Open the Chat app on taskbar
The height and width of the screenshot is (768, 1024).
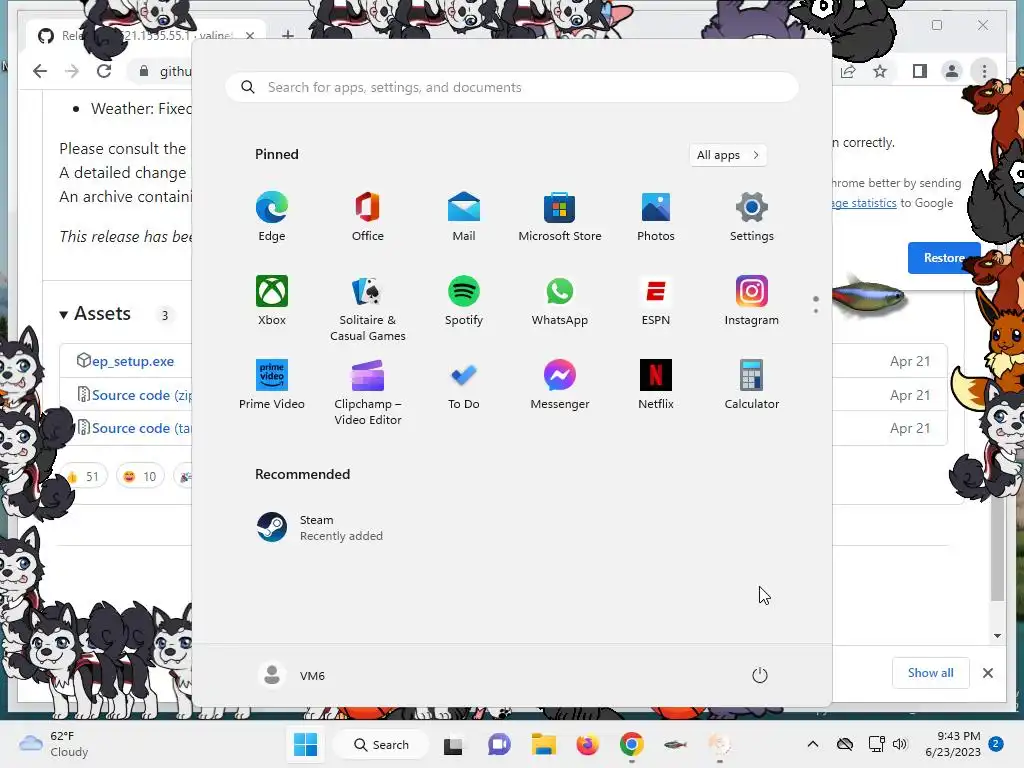[x=499, y=744]
